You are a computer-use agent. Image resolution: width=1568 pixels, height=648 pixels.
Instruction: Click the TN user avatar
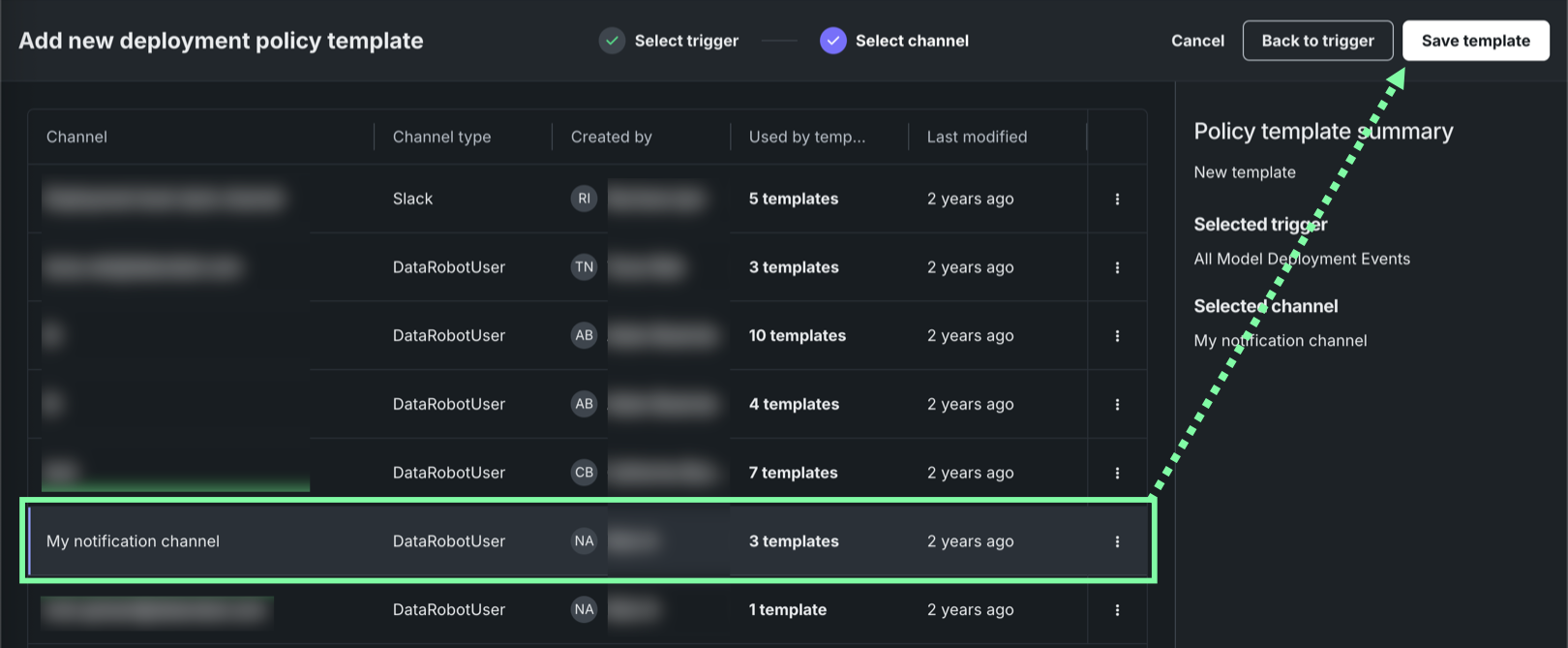584,267
